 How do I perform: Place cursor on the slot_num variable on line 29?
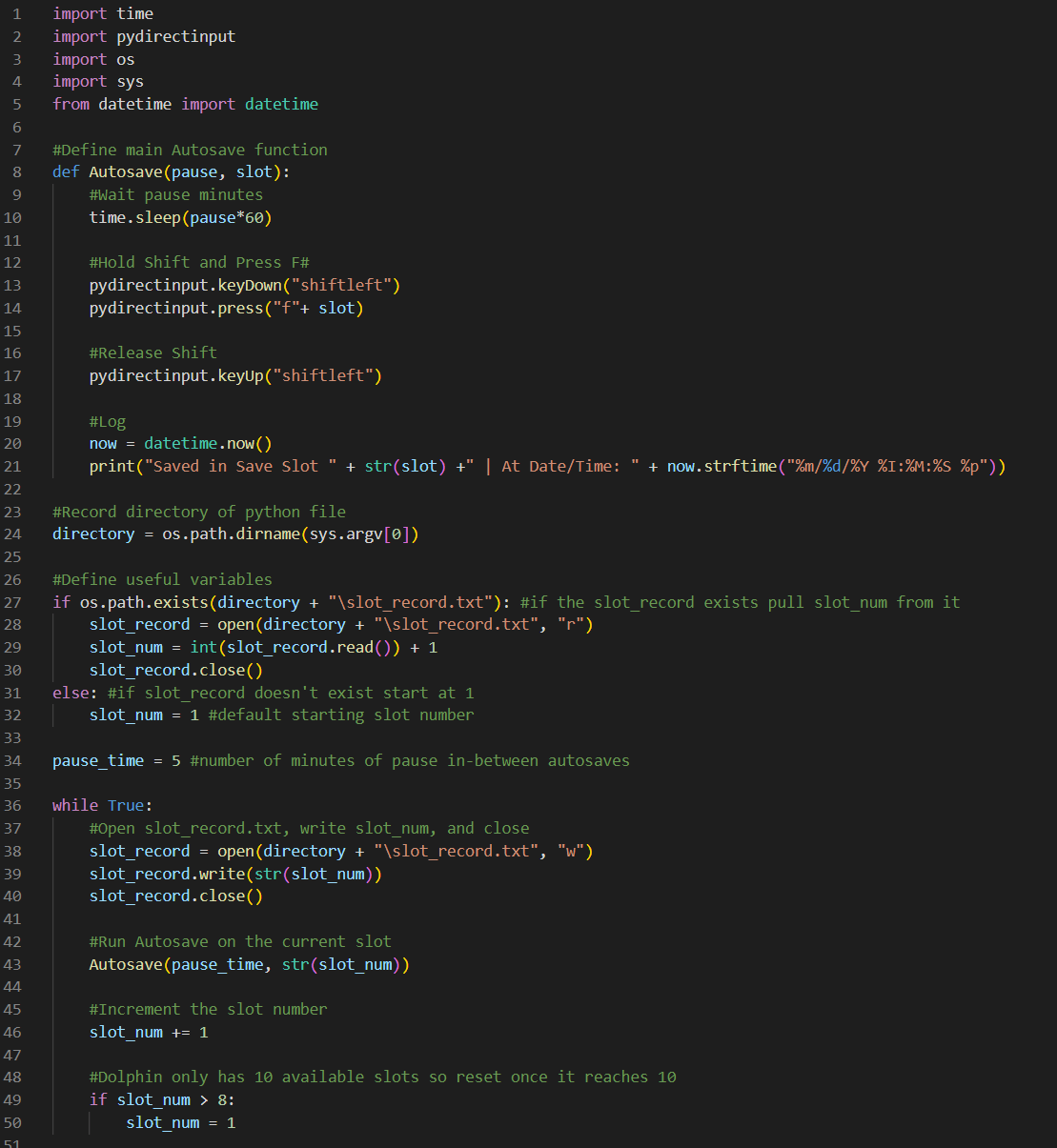[125, 647]
